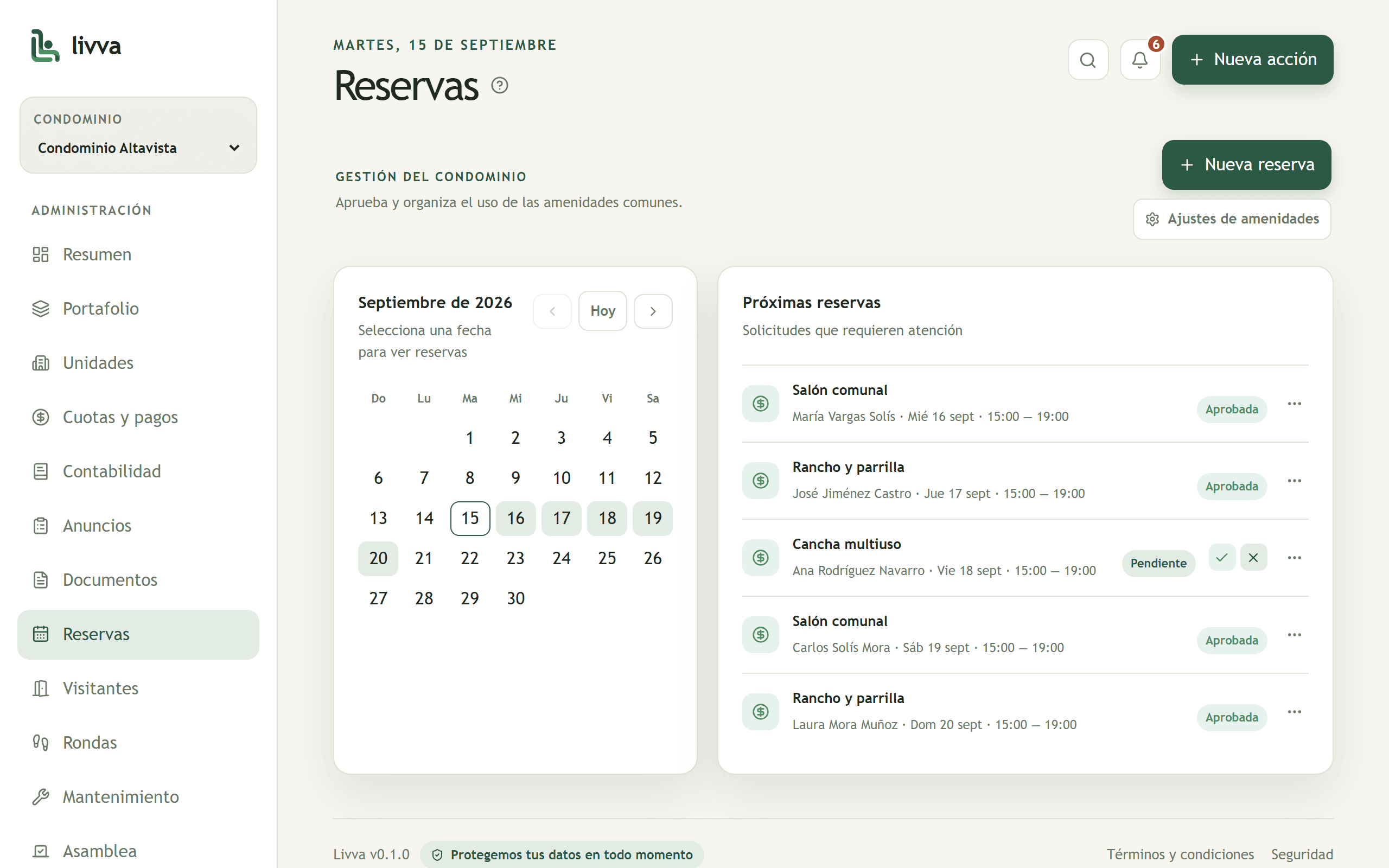Expand the Condominio Altavista selector
The height and width of the screenshot is (868, 1389).
tap(138, 148)
